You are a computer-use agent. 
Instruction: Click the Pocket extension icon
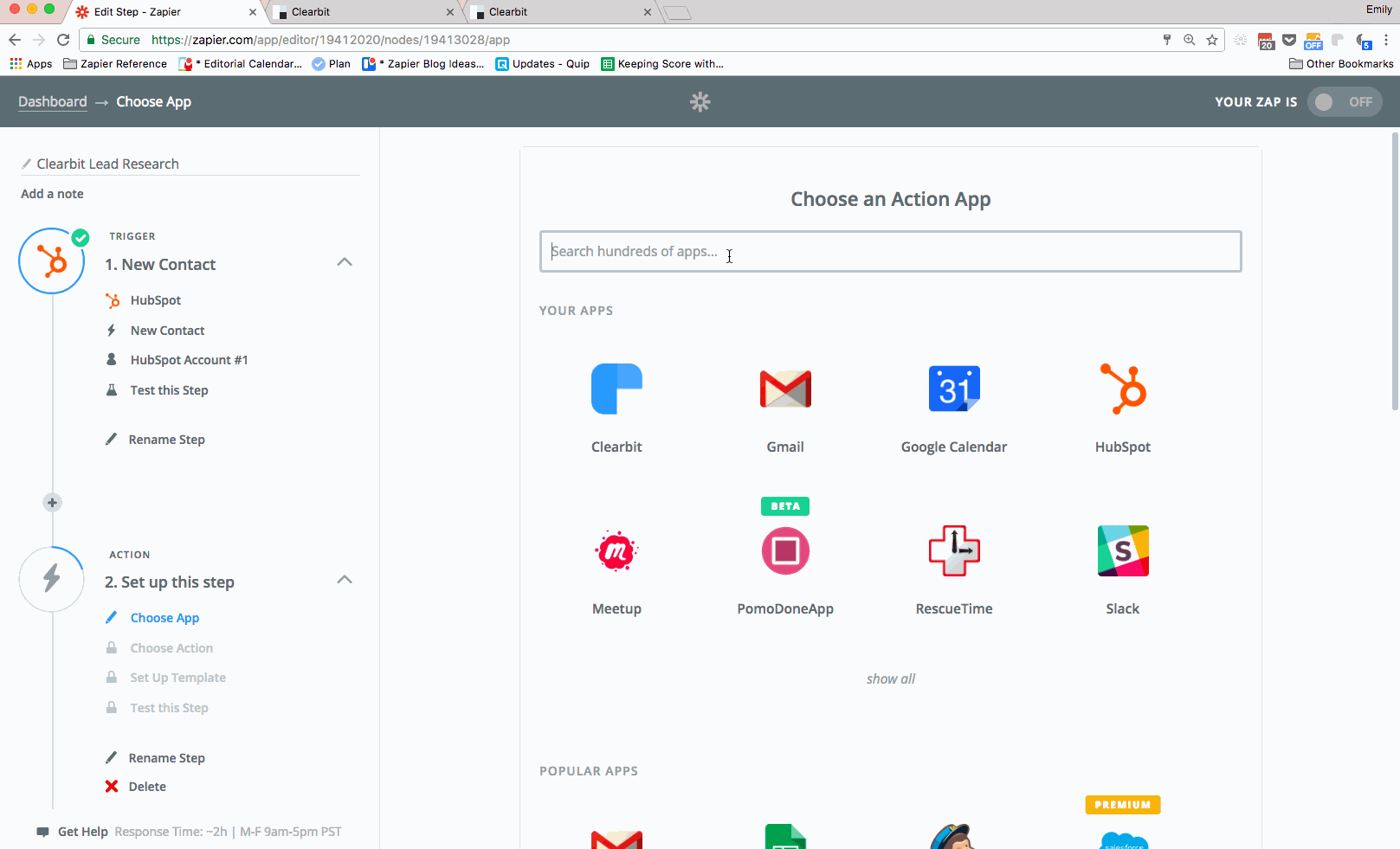point(1289,40)
